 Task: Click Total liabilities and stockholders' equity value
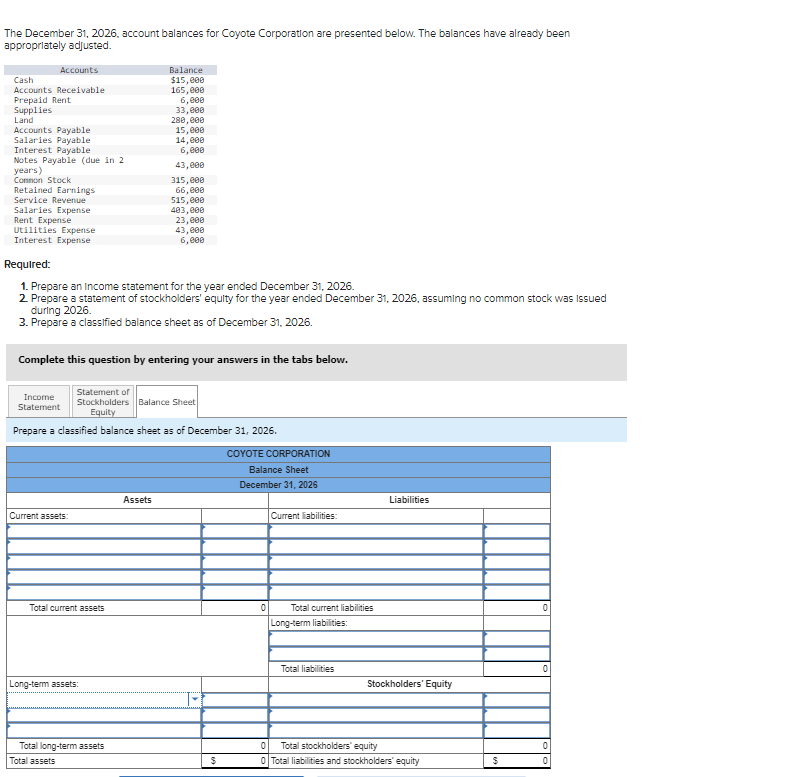[x=517, y=761]
